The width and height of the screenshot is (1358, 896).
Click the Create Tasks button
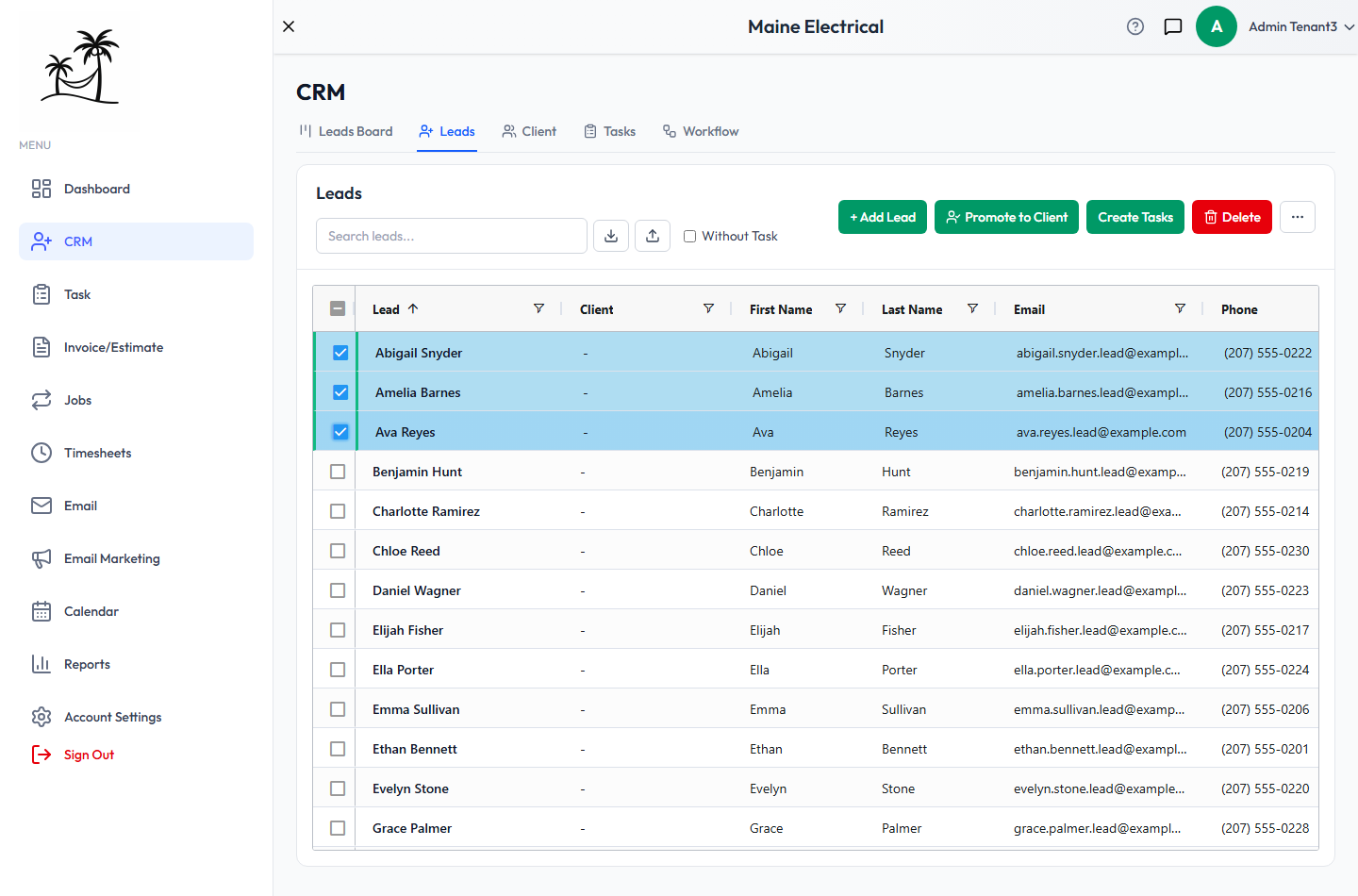click(1135, 217)
